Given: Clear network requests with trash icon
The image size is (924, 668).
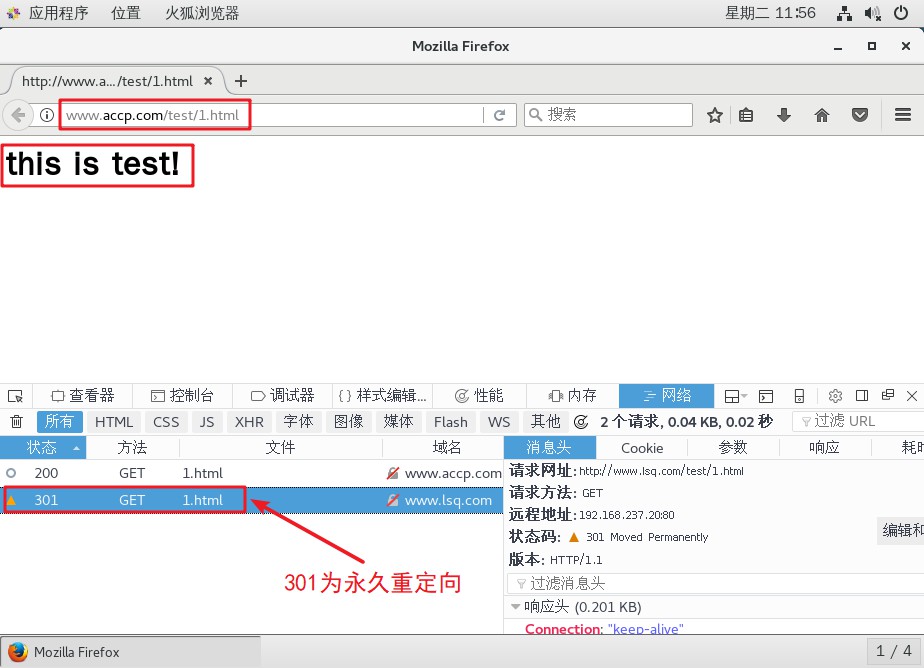Looking at the screenshot, I should pyautogui.click(x=17, y=422).
